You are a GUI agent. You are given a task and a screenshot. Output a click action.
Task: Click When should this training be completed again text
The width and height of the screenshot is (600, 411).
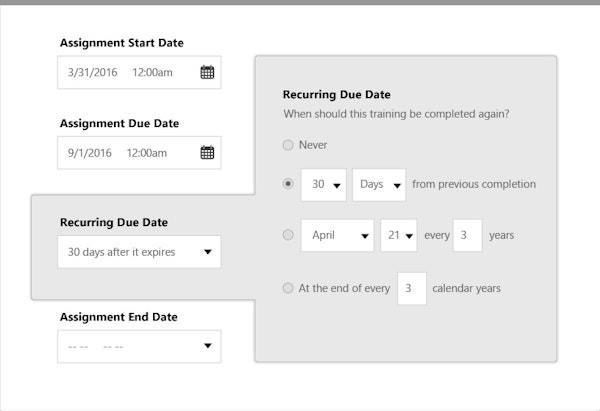396,114
